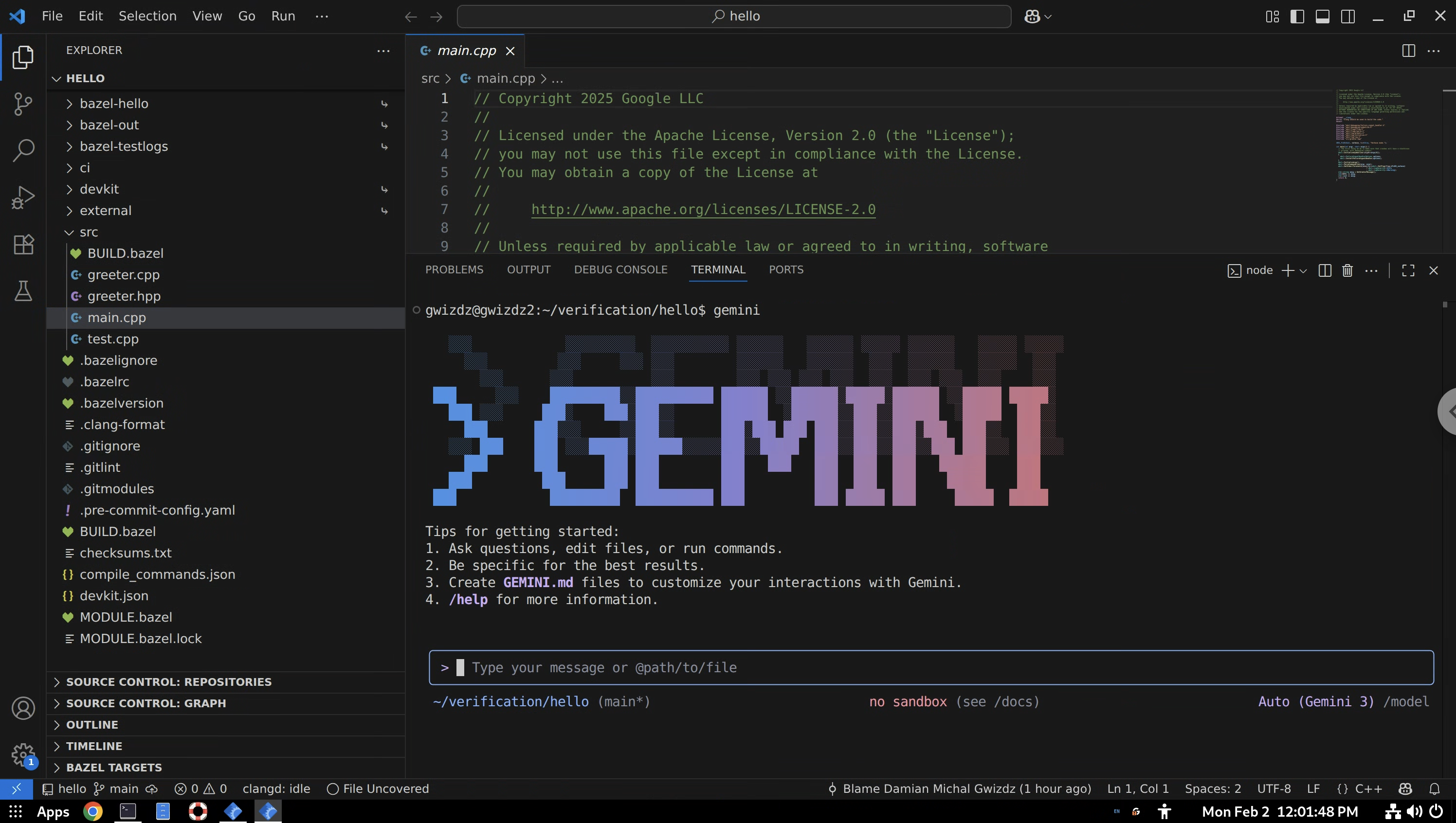Open the Apache license URL link

703,210
